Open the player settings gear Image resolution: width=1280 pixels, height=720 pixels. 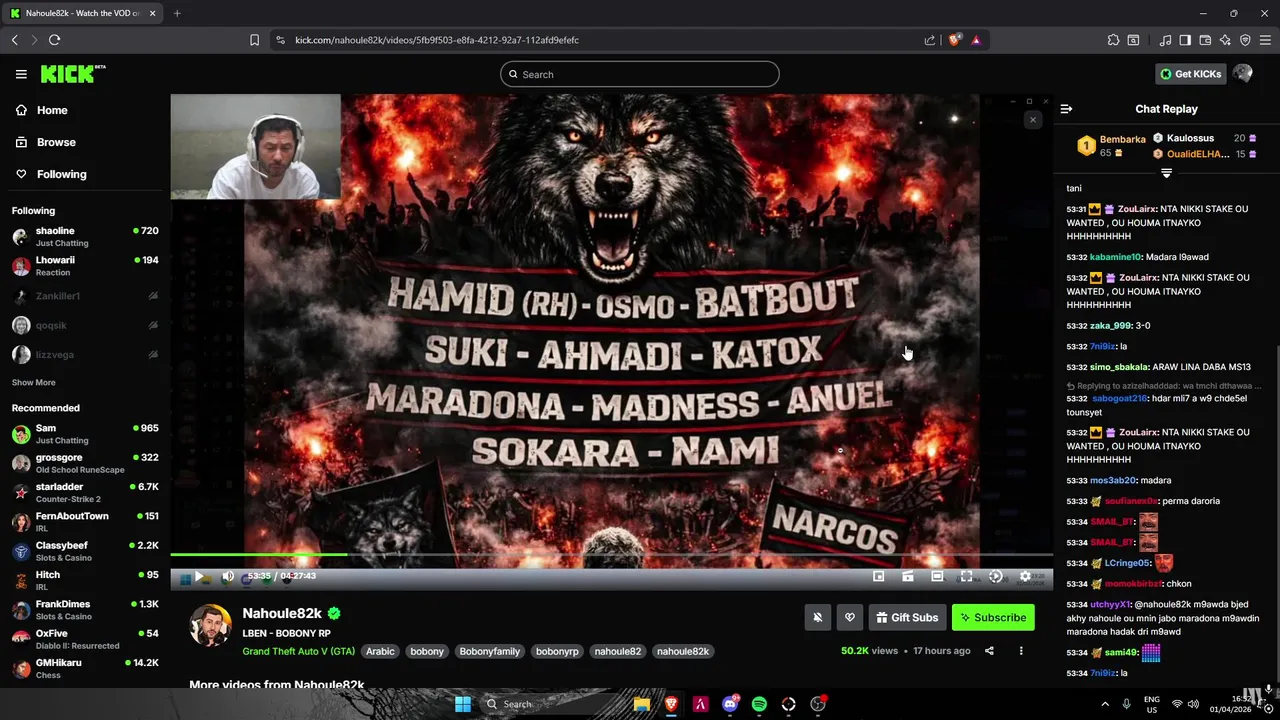click(x=1025, y=576)
